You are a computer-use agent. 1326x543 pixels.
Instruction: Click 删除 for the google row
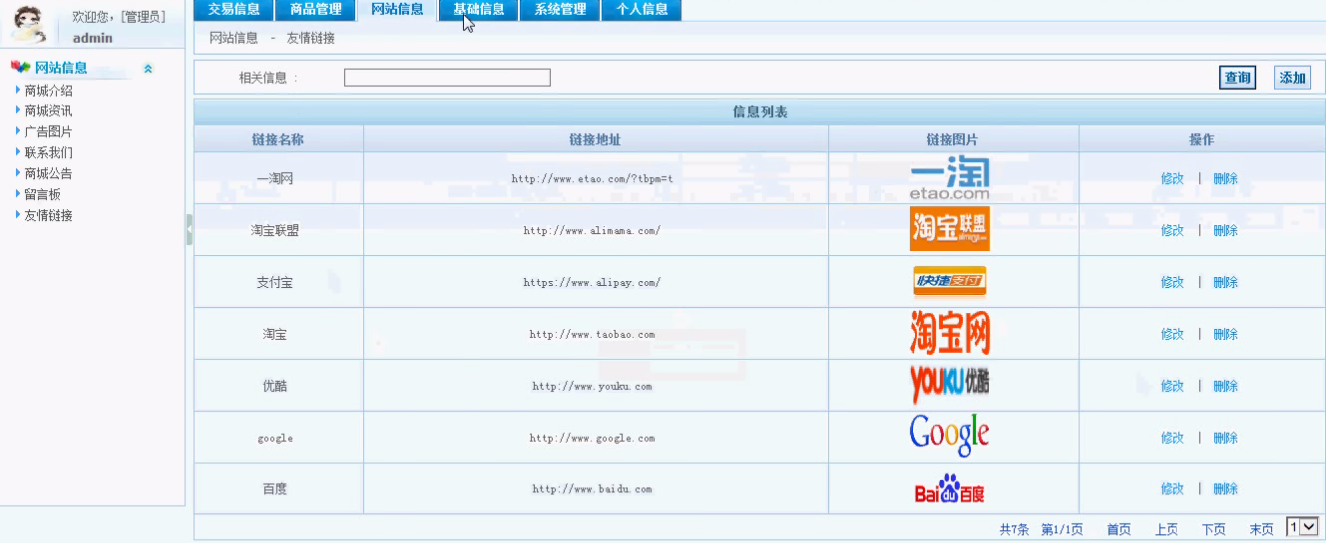point(1225,438)
